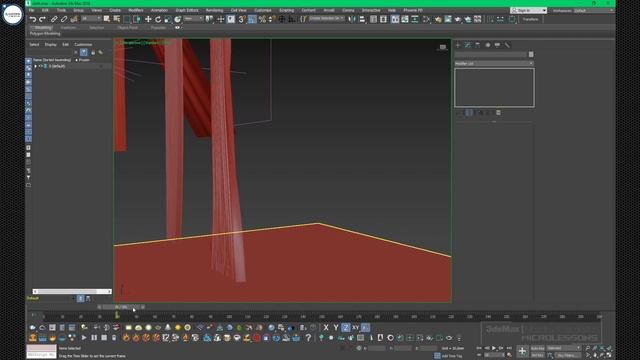The width and height of the screenshot is (640, 360).
Task: Click the Mirror tool icon
Action: (x=352, y=19)
